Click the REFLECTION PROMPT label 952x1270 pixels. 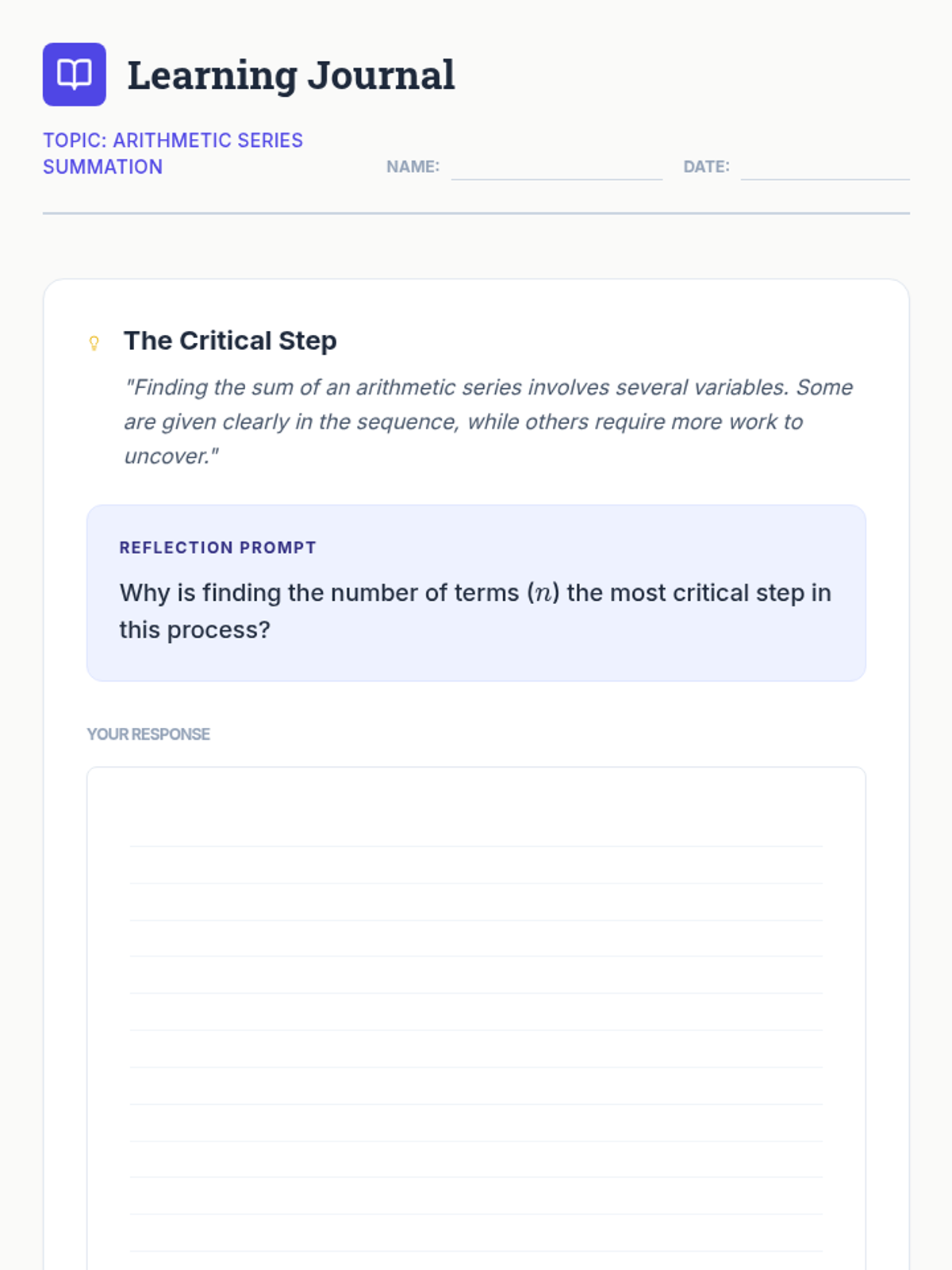pos(217,548)
